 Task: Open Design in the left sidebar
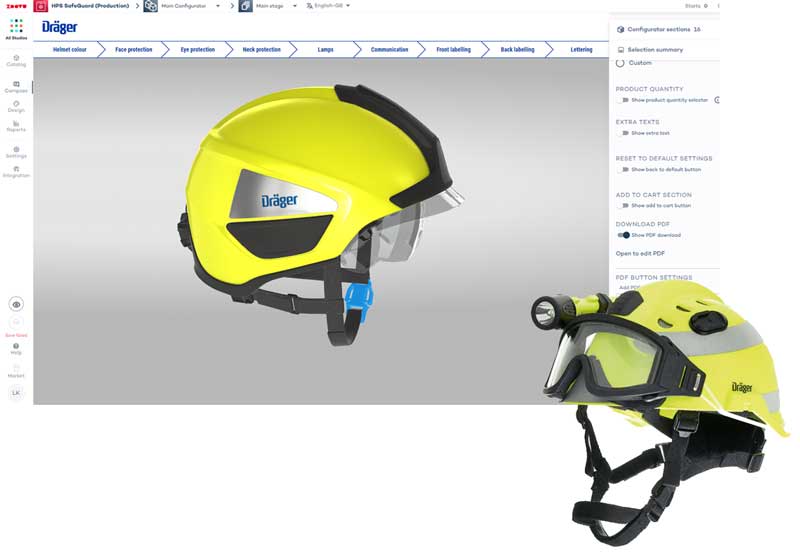click(x=16, y=107)
